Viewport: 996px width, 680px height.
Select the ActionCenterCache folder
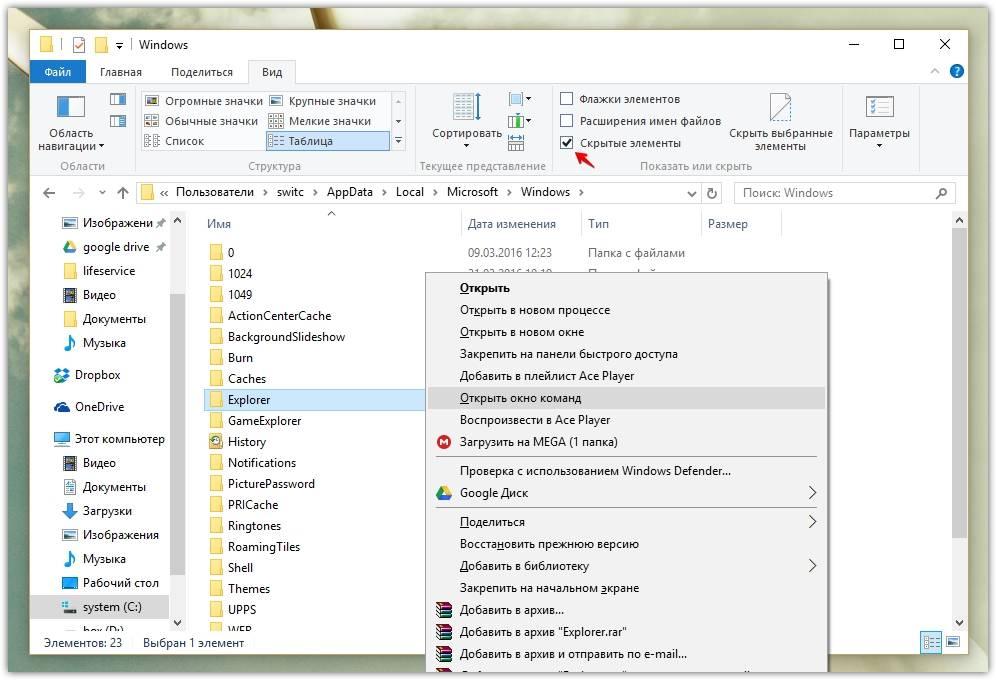[x=279, y=316]
